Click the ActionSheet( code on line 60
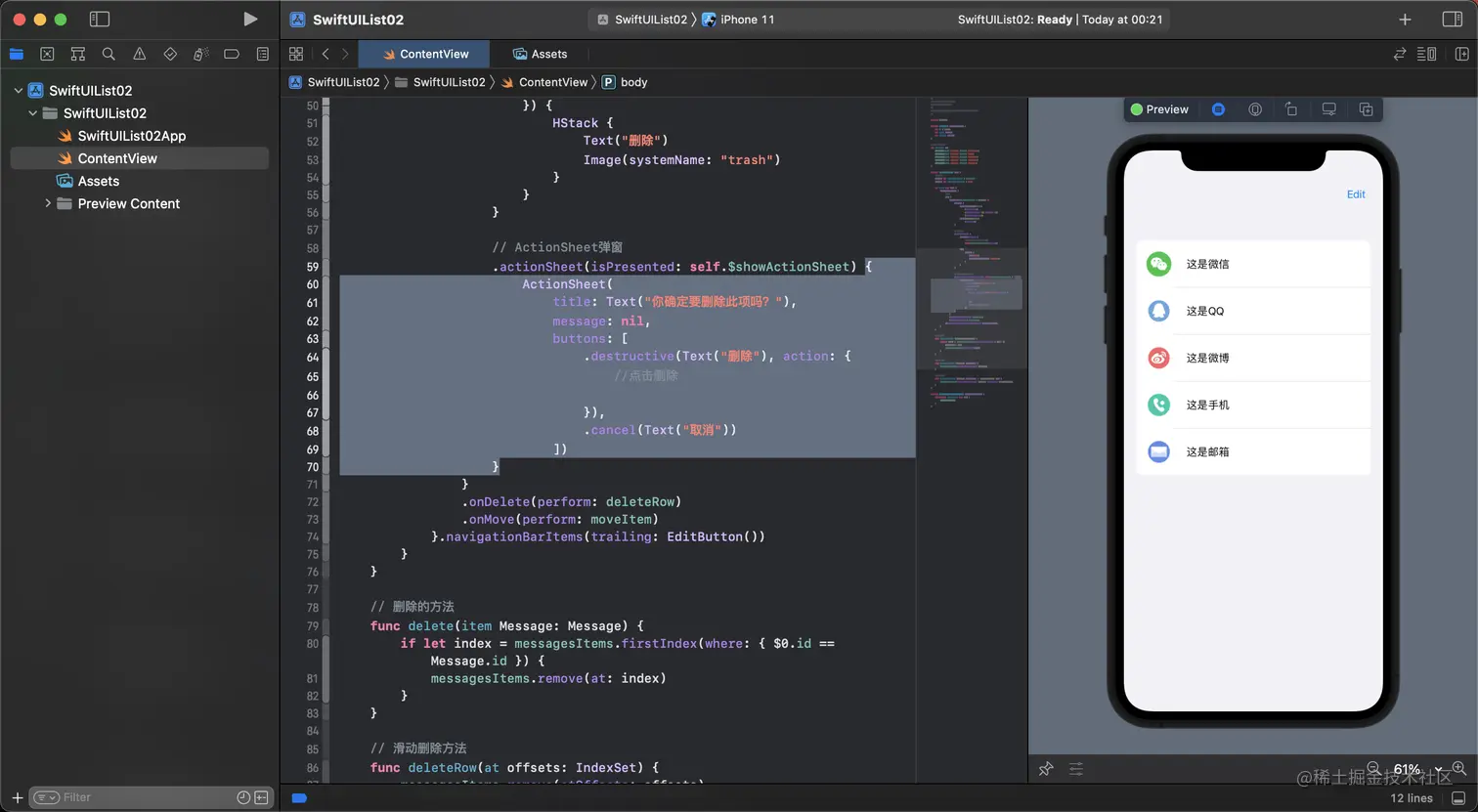This screenshot has height=812, width=1478. pos(567,284)
